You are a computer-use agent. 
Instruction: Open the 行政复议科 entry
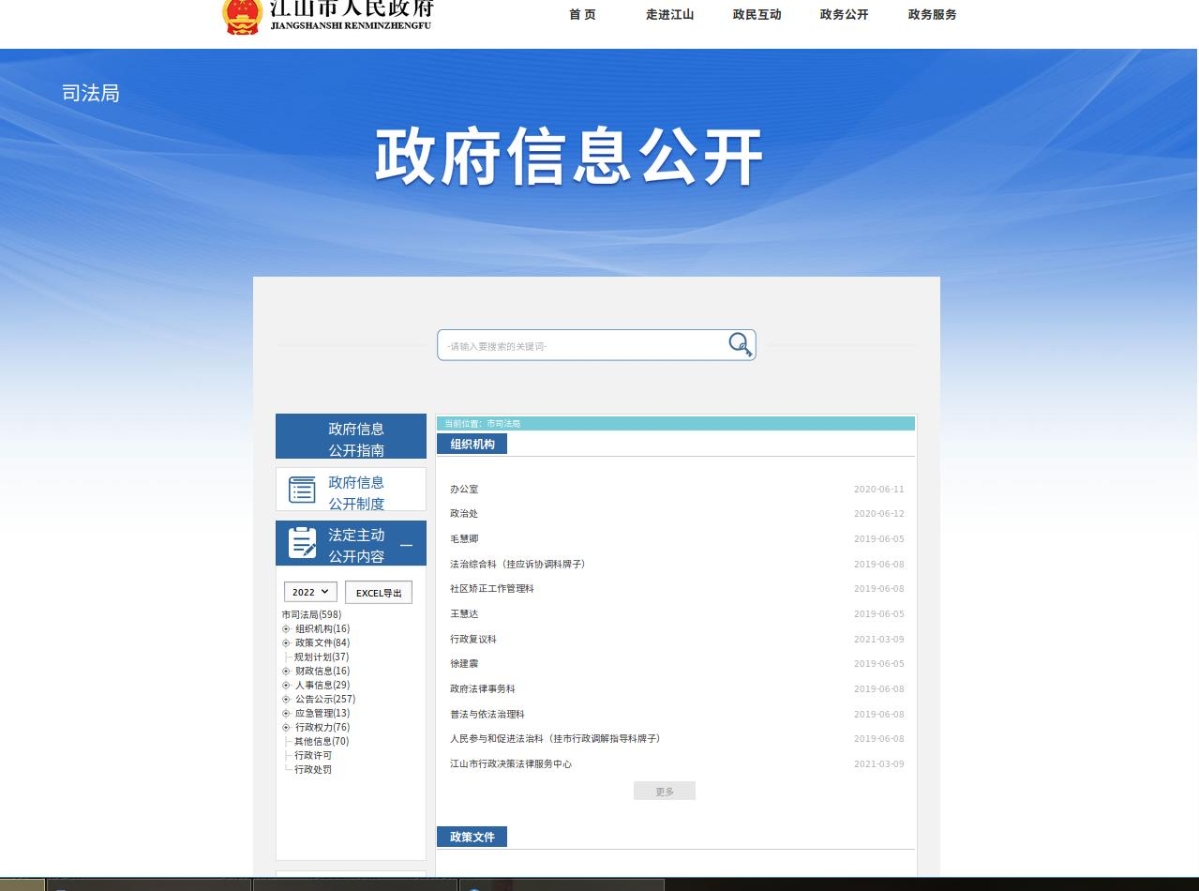[473, 639]
